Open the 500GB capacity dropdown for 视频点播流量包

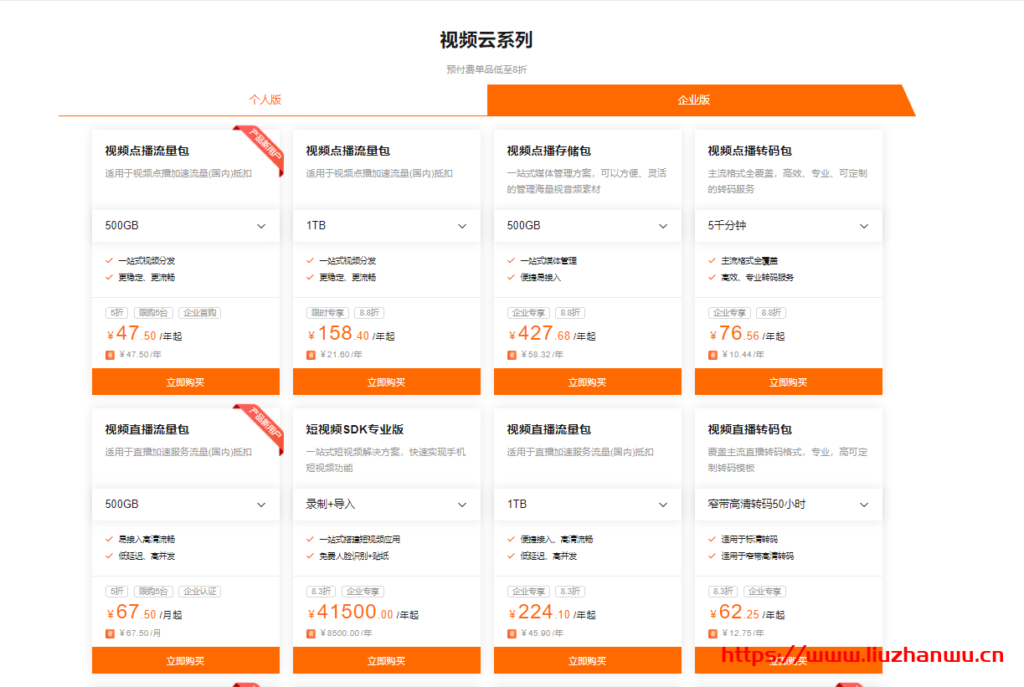185,226
